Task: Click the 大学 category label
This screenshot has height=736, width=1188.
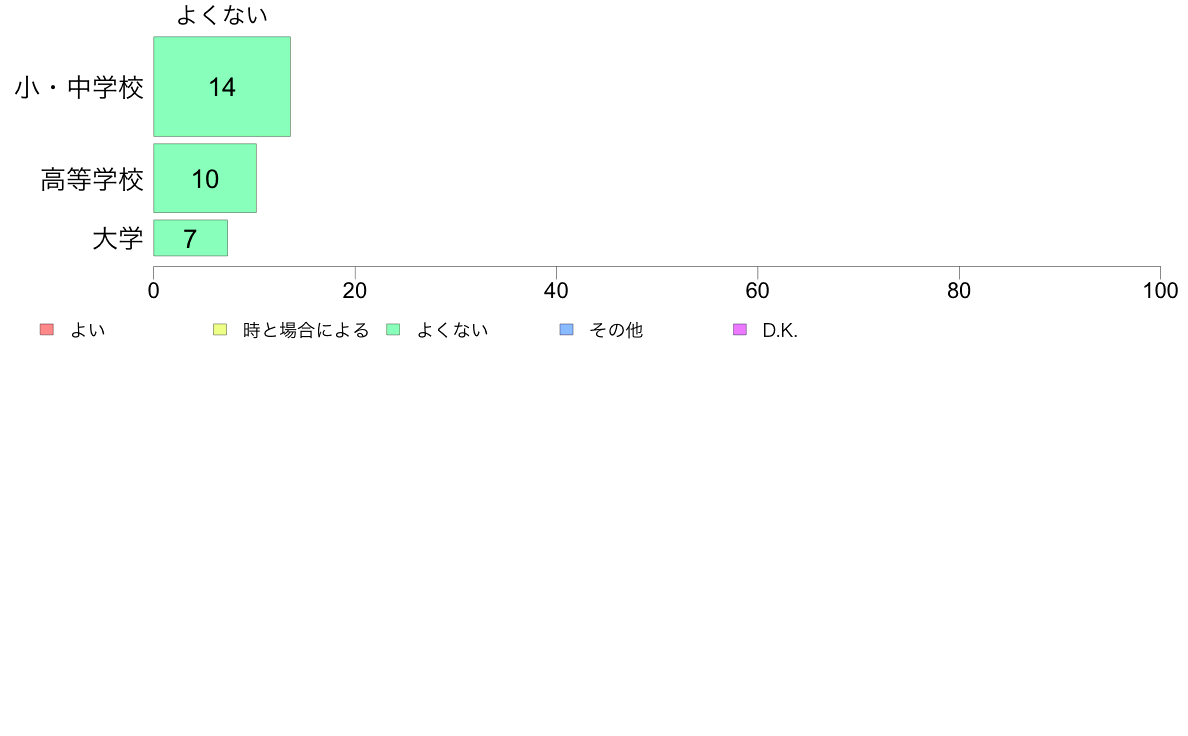Action: 117,239
